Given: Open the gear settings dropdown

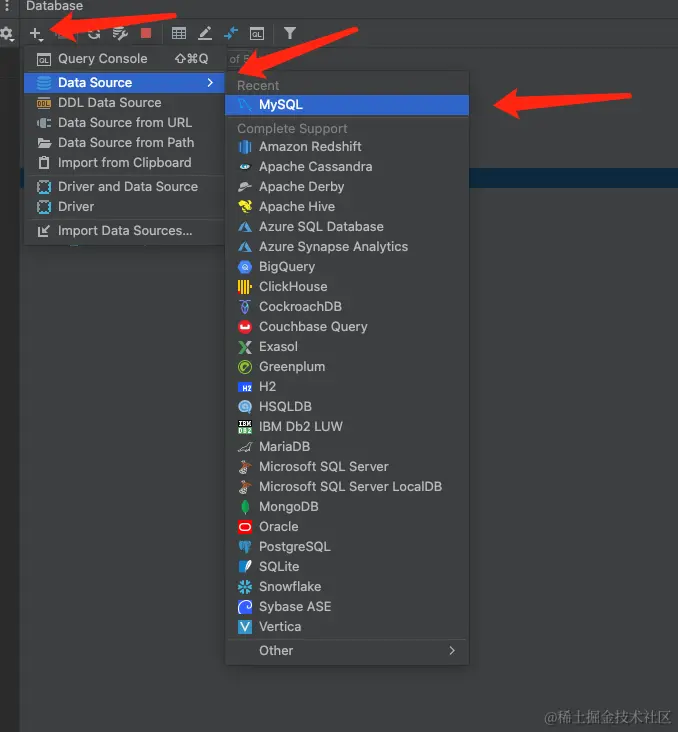Looking at the screenshot, I should tap(7, 34).
